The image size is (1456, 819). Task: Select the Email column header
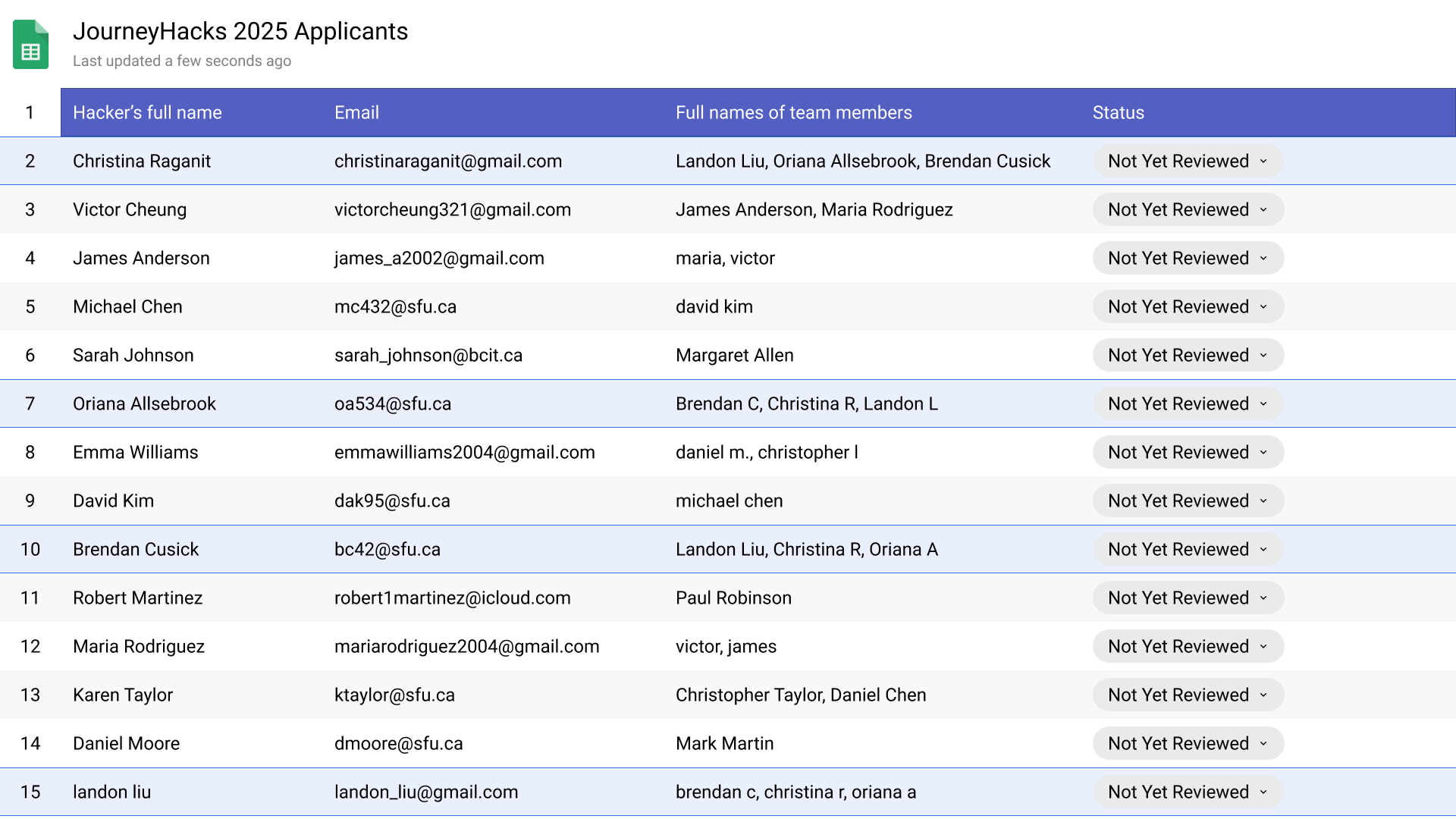(356, 112)
